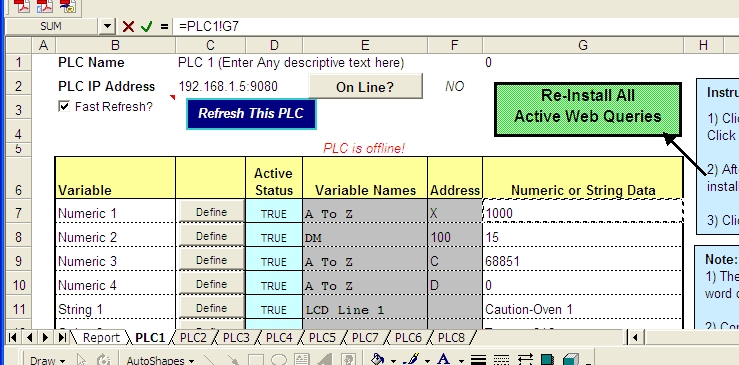739x365 pixels.
Task: Click the Edit Formula equals sign button
Action: pos(164,26)
